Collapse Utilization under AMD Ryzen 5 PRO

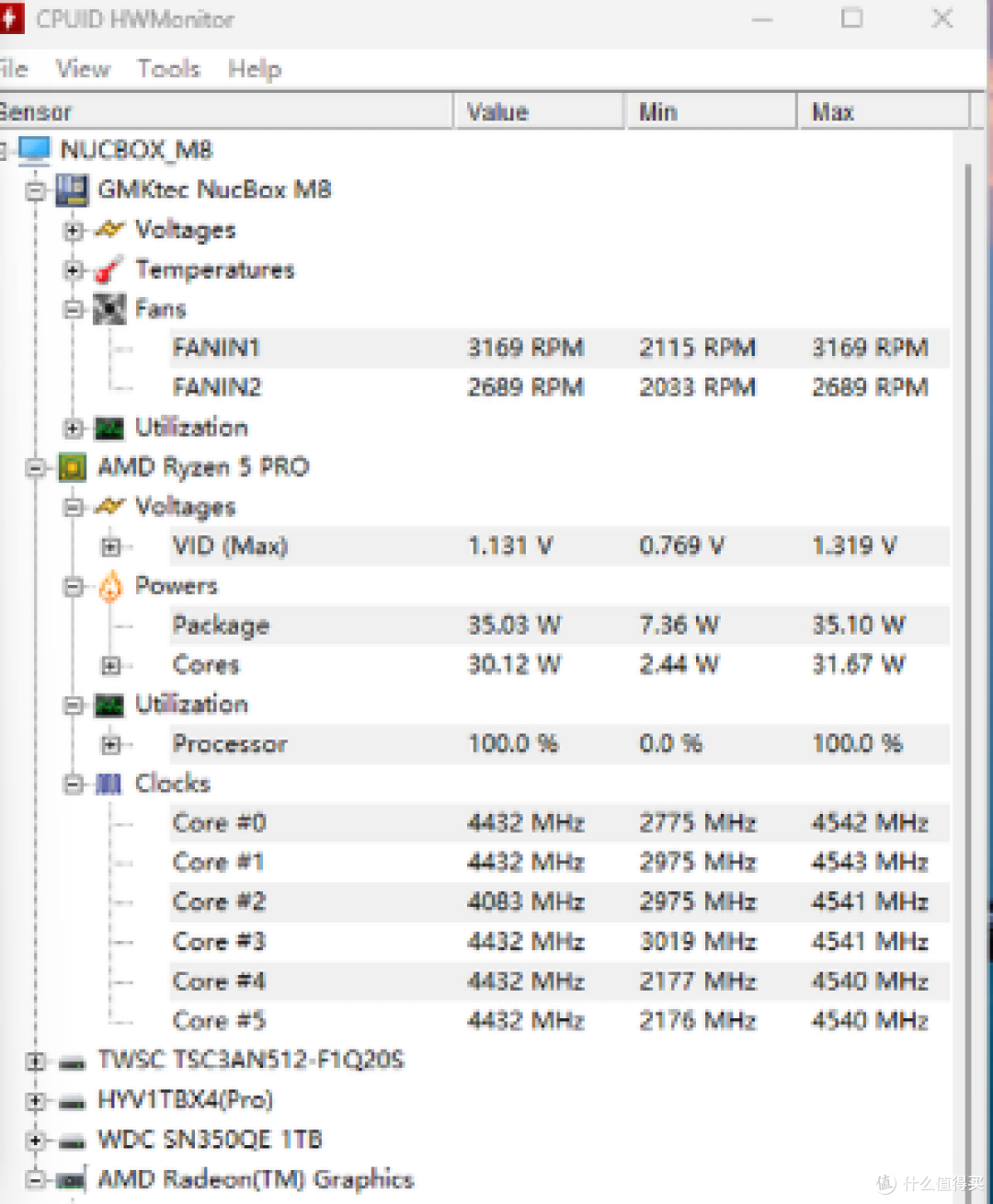pos(74,705)
